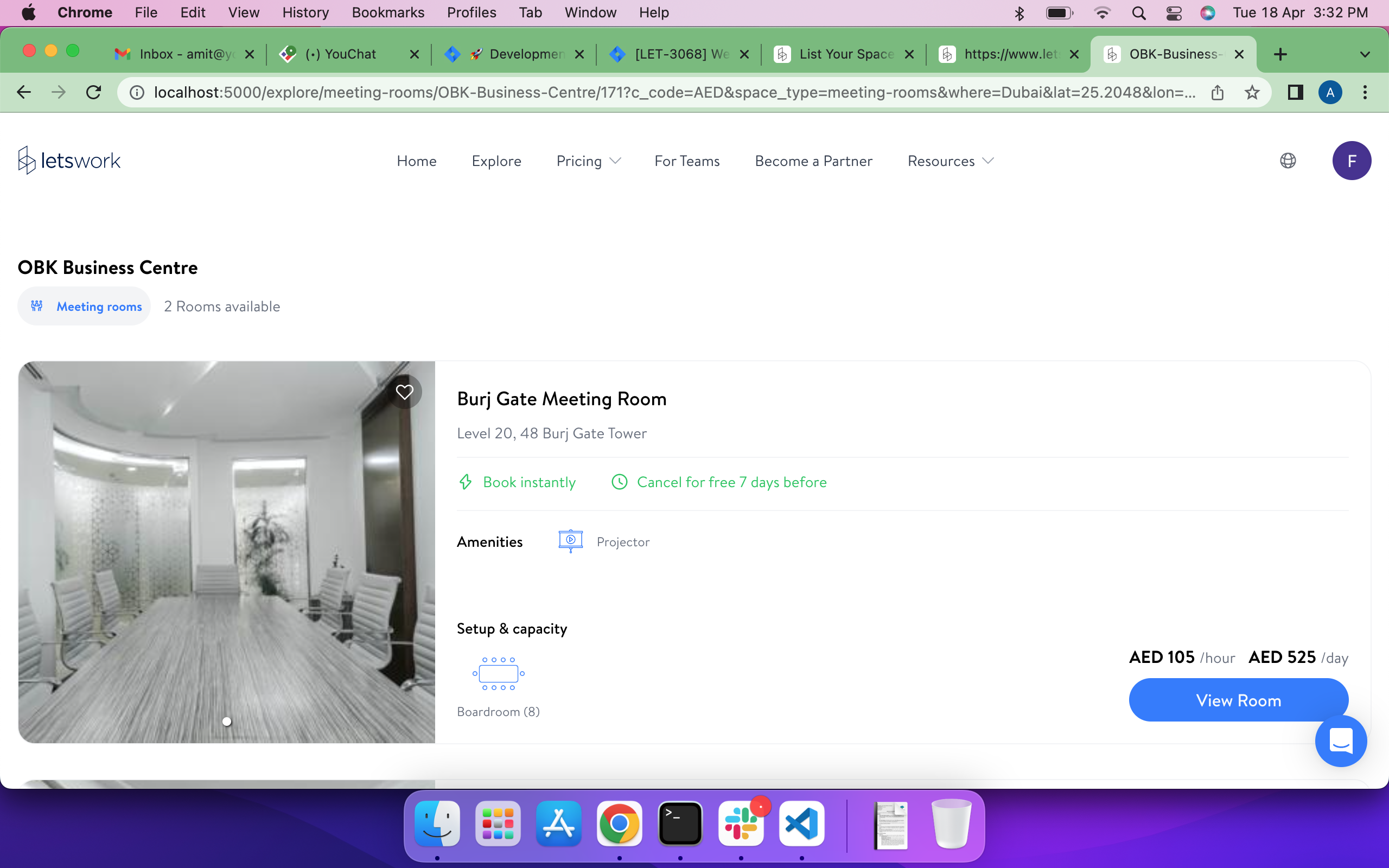The width and height of the screenshot is (1389, 868).
Task: Bookmark page with star icon
Action: pyautogui.click(x=1252, y=92)
